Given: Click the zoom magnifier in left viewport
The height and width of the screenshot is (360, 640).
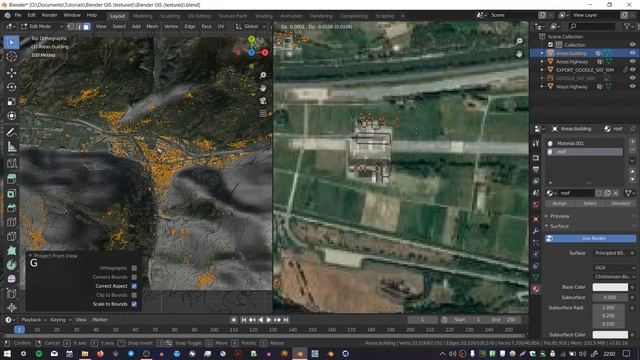Looking at the screenshot, I should pos(263,75).
